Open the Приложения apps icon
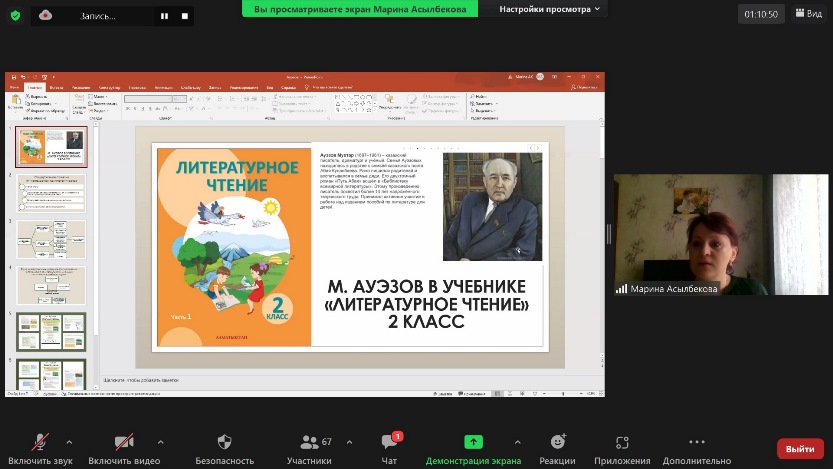The width and height of the screenshot is (833, 469). pyautogui.click(x=622, y=443)
